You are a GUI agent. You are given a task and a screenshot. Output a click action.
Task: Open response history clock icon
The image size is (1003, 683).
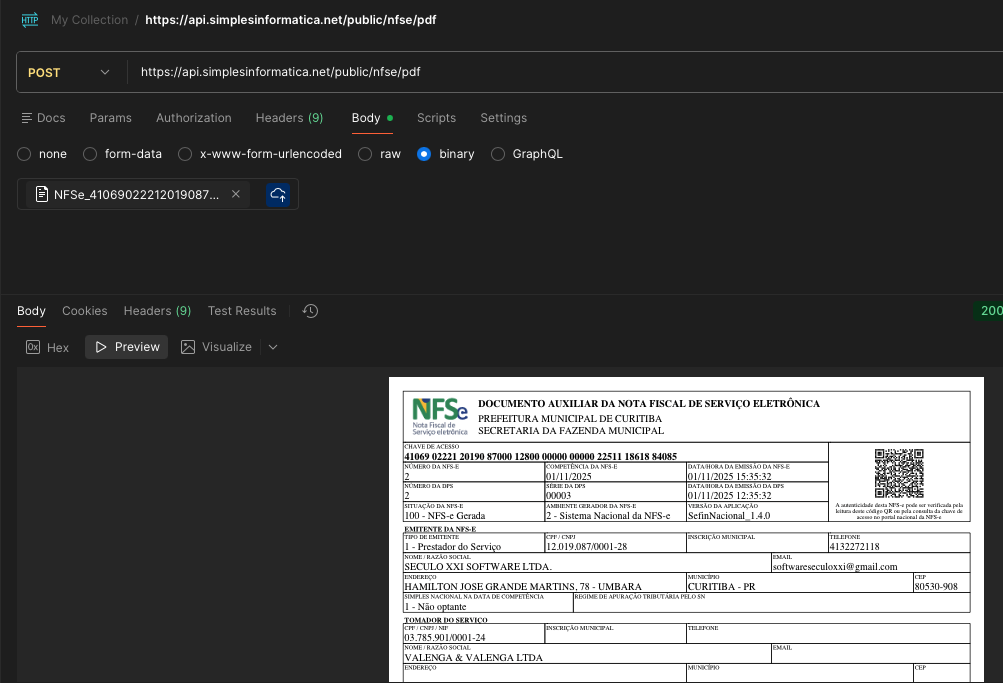click(310, 311)
